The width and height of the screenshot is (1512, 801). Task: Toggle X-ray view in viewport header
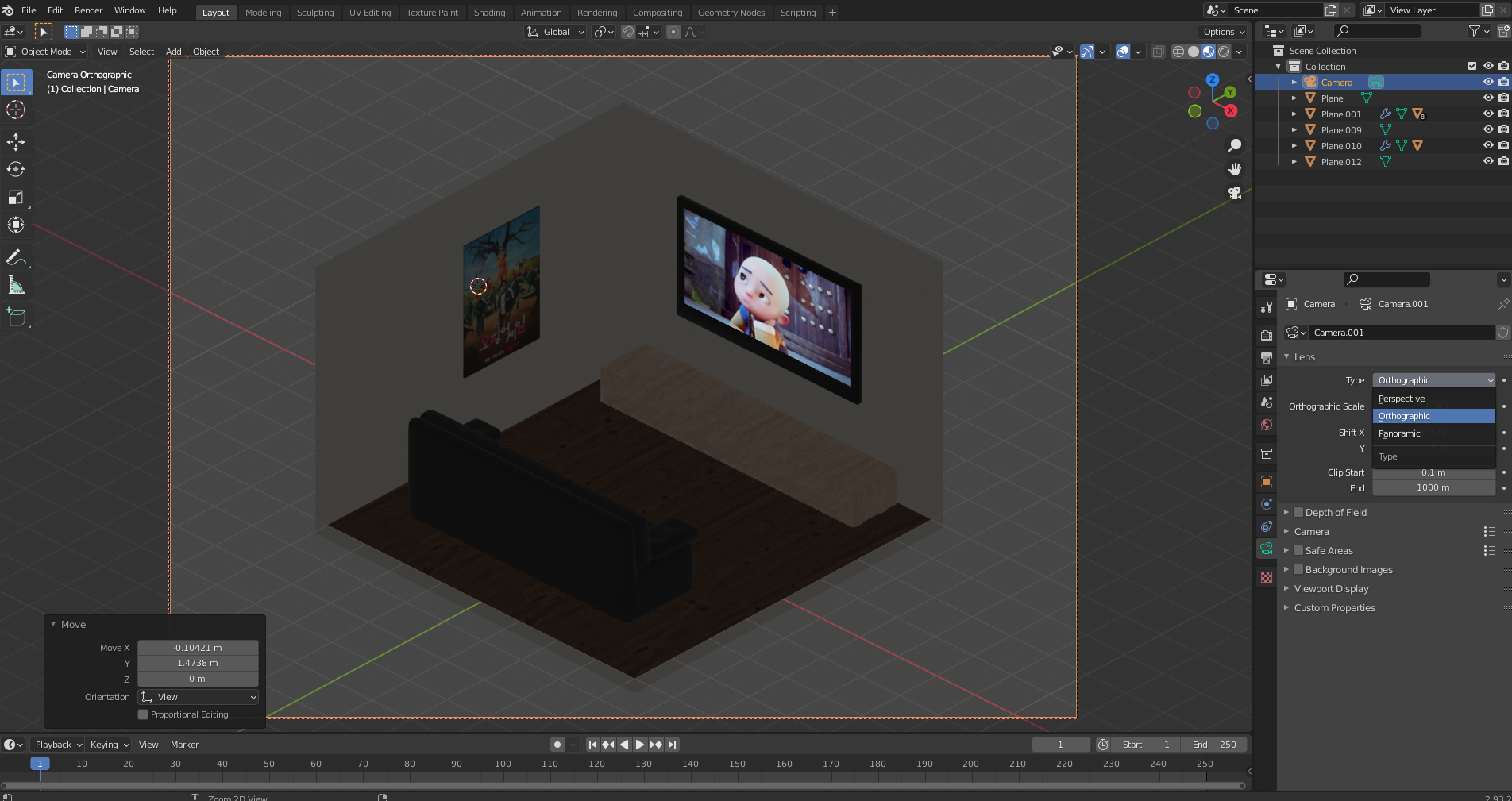[x=1159, y=52]
